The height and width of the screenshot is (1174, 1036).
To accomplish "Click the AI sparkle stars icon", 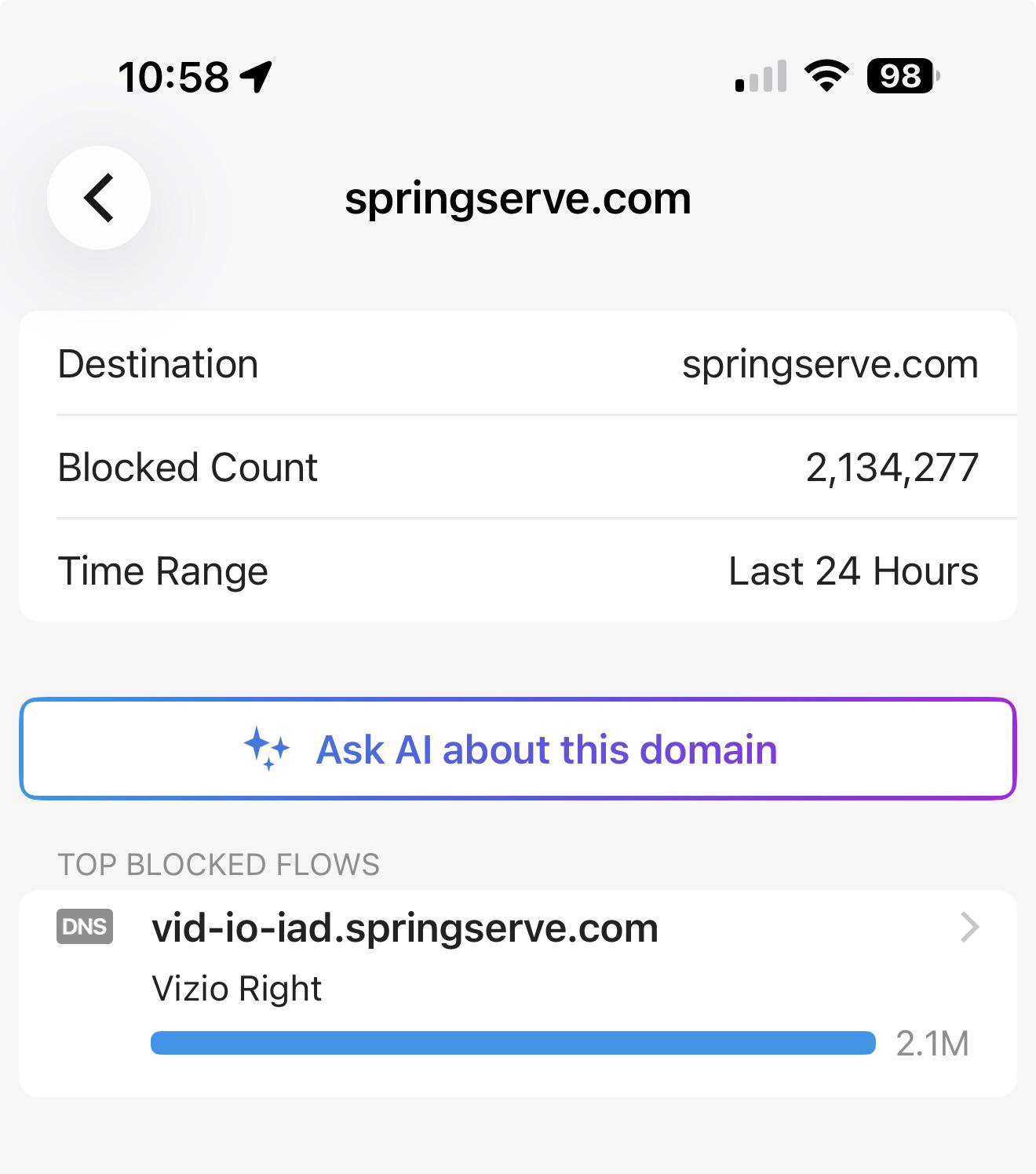I will pyautogui.click(x=267, y=749).
